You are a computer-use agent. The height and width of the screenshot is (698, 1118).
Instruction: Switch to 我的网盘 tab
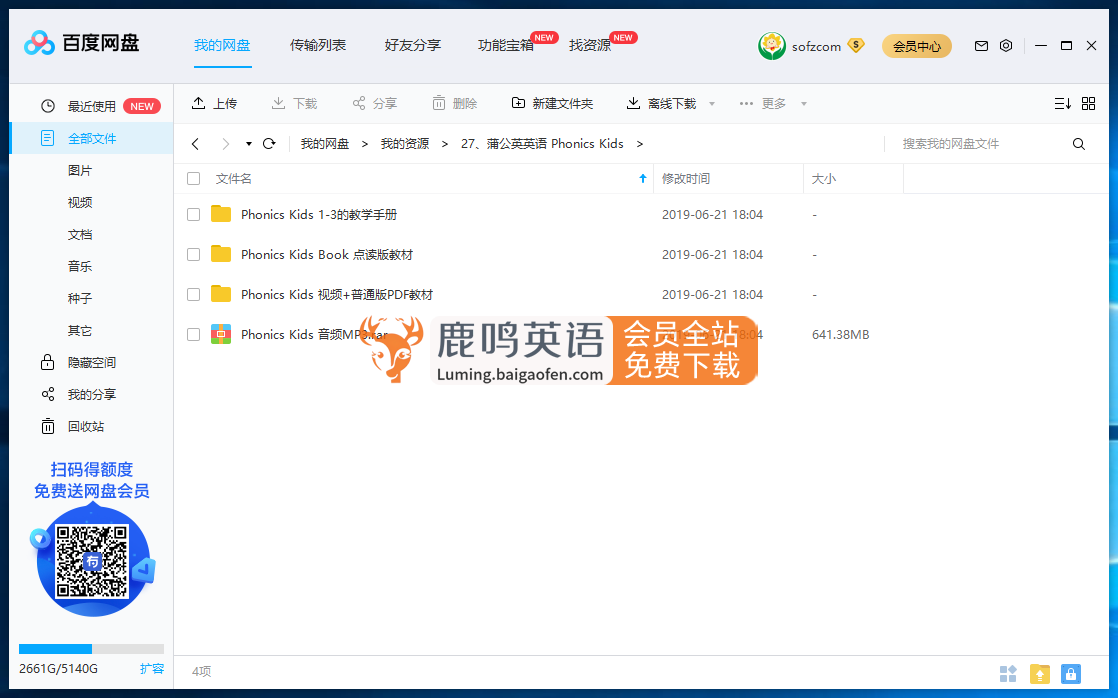click(222, 46)
